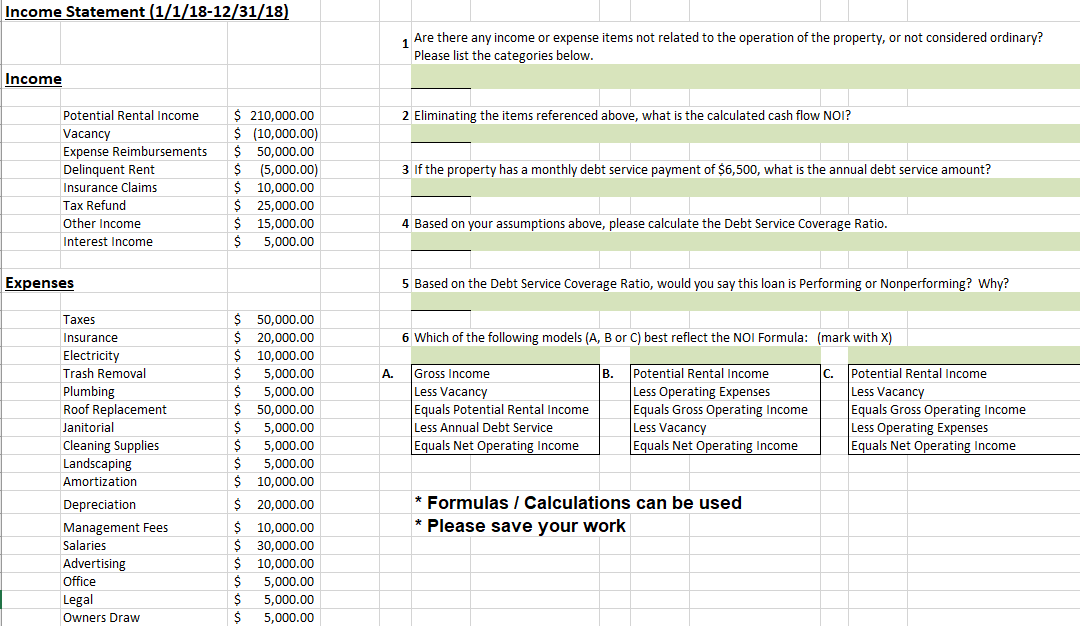This screenshot has height=626, width=1080.
Task: Select the Management Fees value cell
Action: click(275, 527)
